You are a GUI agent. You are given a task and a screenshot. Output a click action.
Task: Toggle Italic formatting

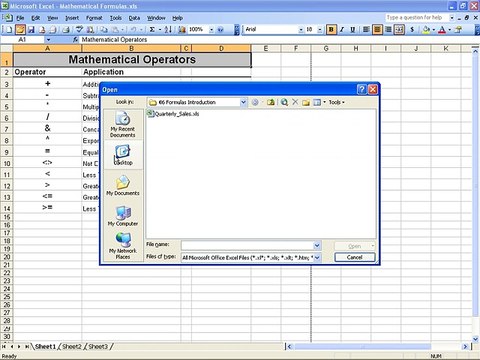pyautogui.click(x=342, y=30)
